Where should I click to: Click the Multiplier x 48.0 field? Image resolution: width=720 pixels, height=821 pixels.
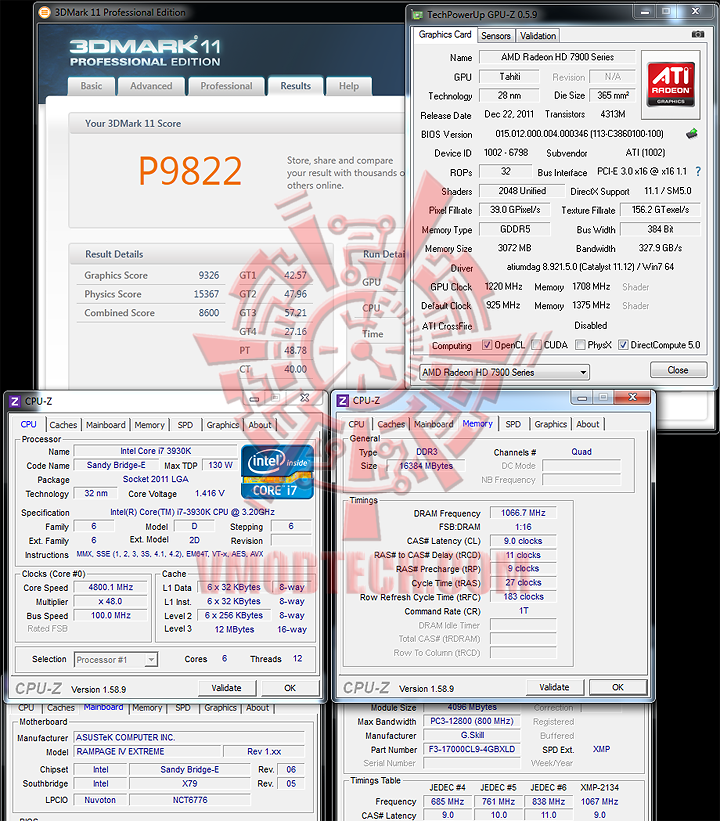[x=110, y=602]
